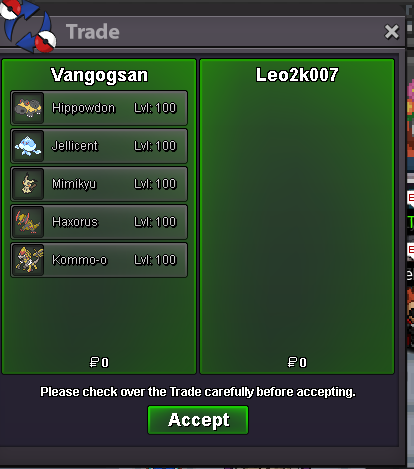Select the Mimikyu trade row name

click(74, 184)
